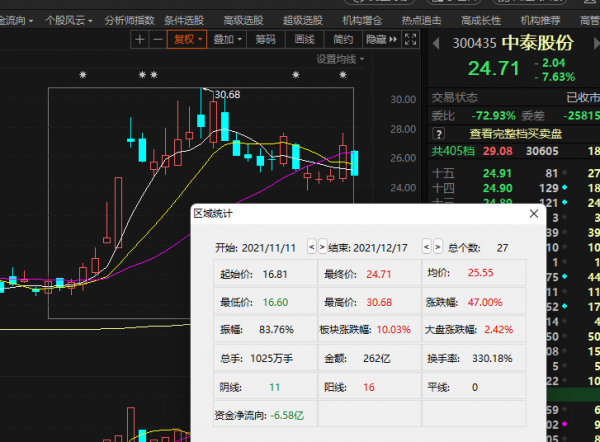Open the 高成长性 menu item

(481, 20)
